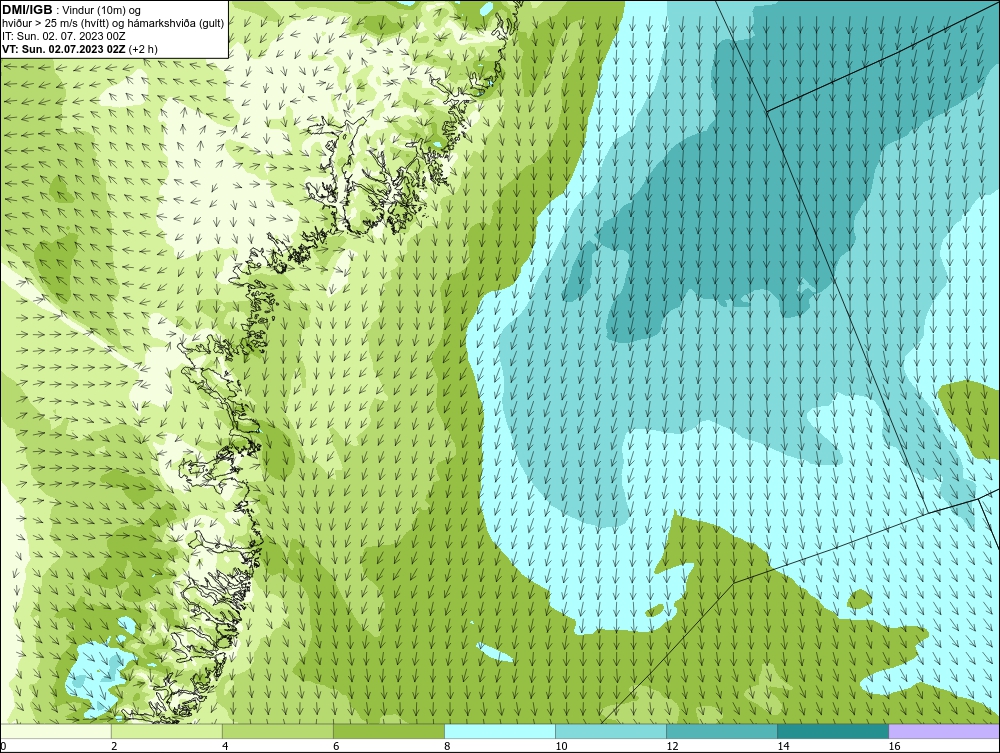Click the legend label '16'
This screenshot has height=753, width=1000.
pos(894,746)
